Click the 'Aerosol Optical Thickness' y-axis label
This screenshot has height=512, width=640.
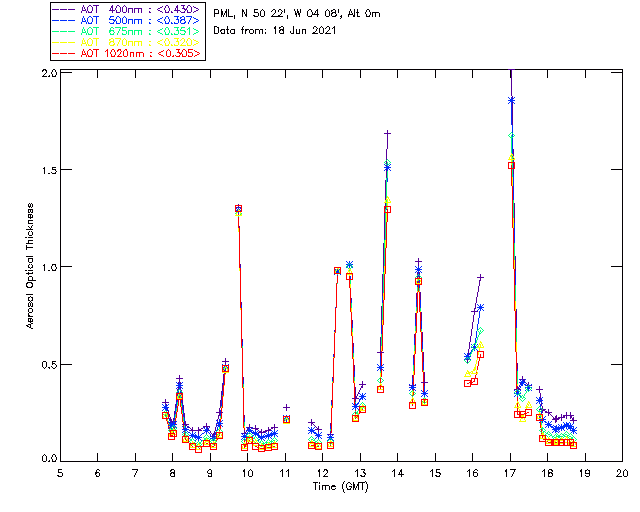point(31,266)
